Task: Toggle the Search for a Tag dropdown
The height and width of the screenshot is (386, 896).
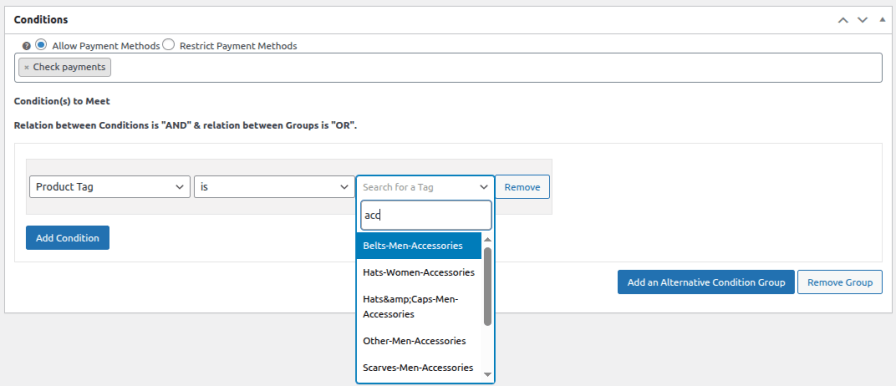Action: point(425,187)
